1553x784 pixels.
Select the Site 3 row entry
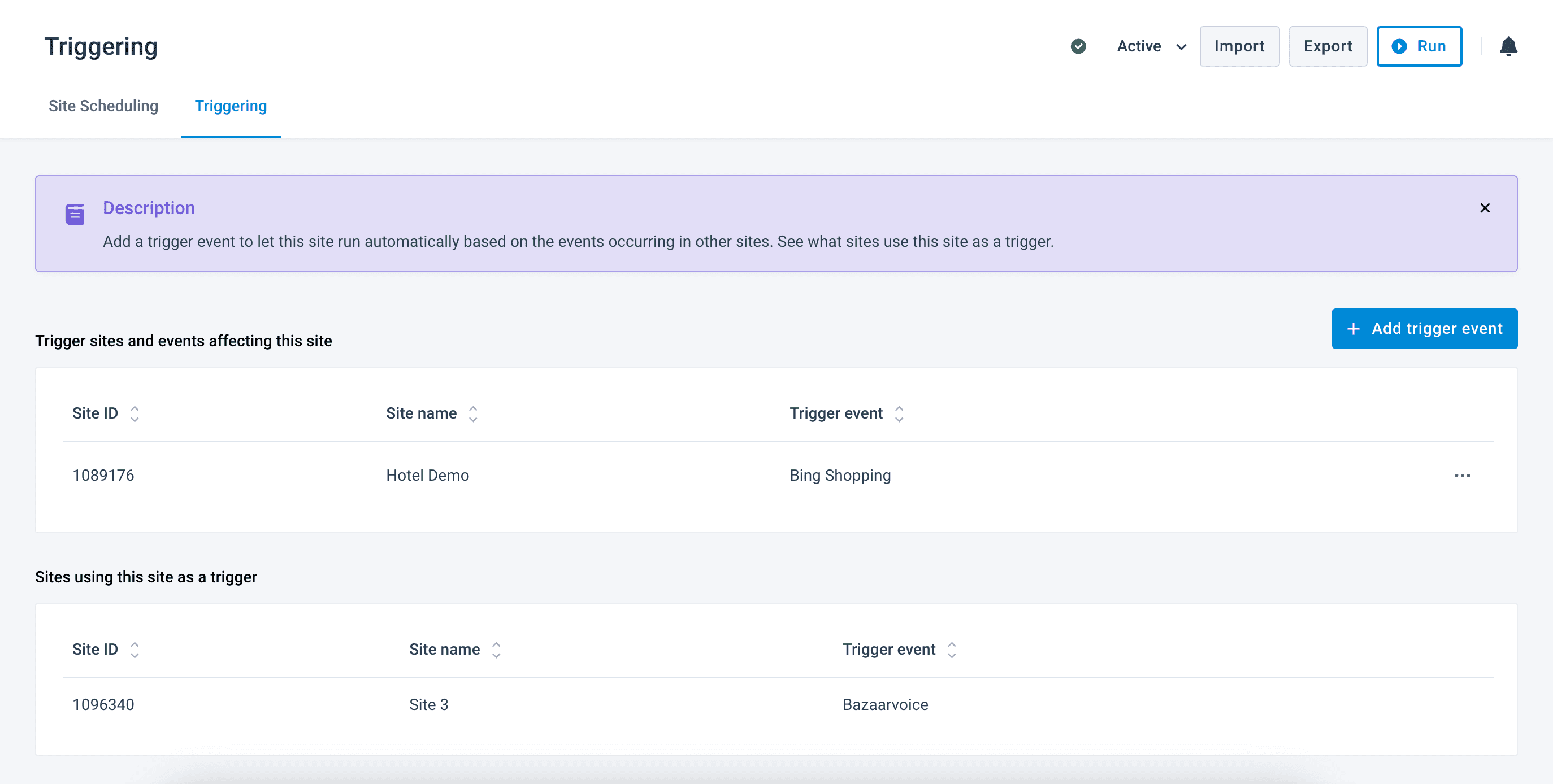point(428,704)
